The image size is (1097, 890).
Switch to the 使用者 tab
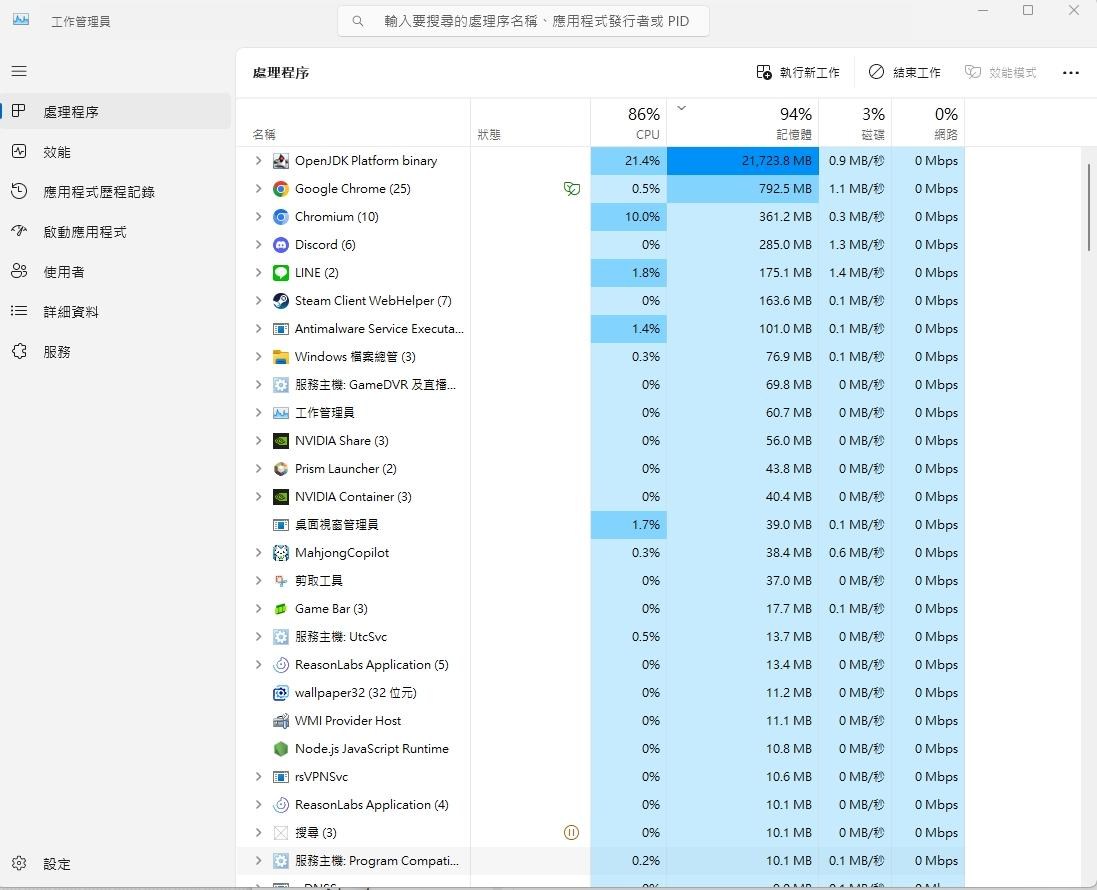[115, 271]
